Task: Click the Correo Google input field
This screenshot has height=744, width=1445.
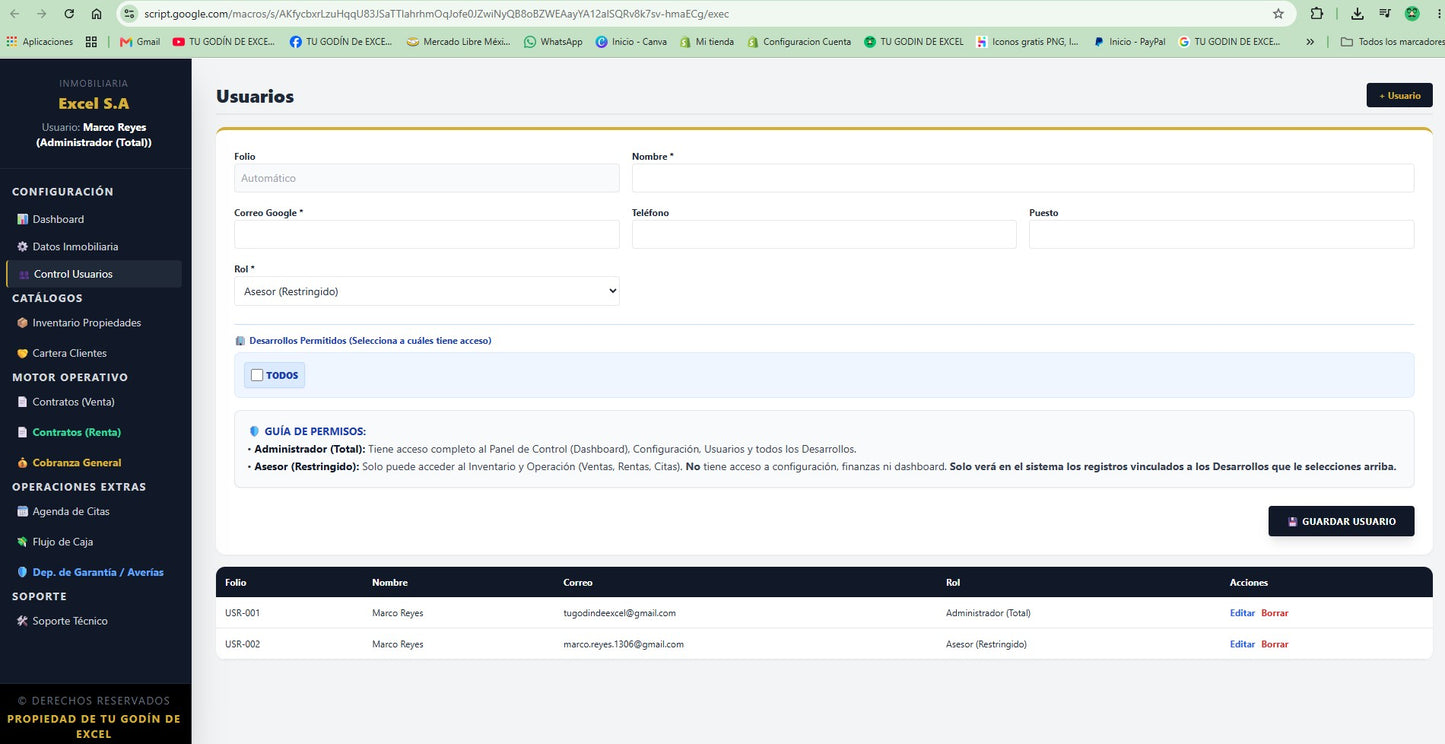Action: (x=427, y=234)
